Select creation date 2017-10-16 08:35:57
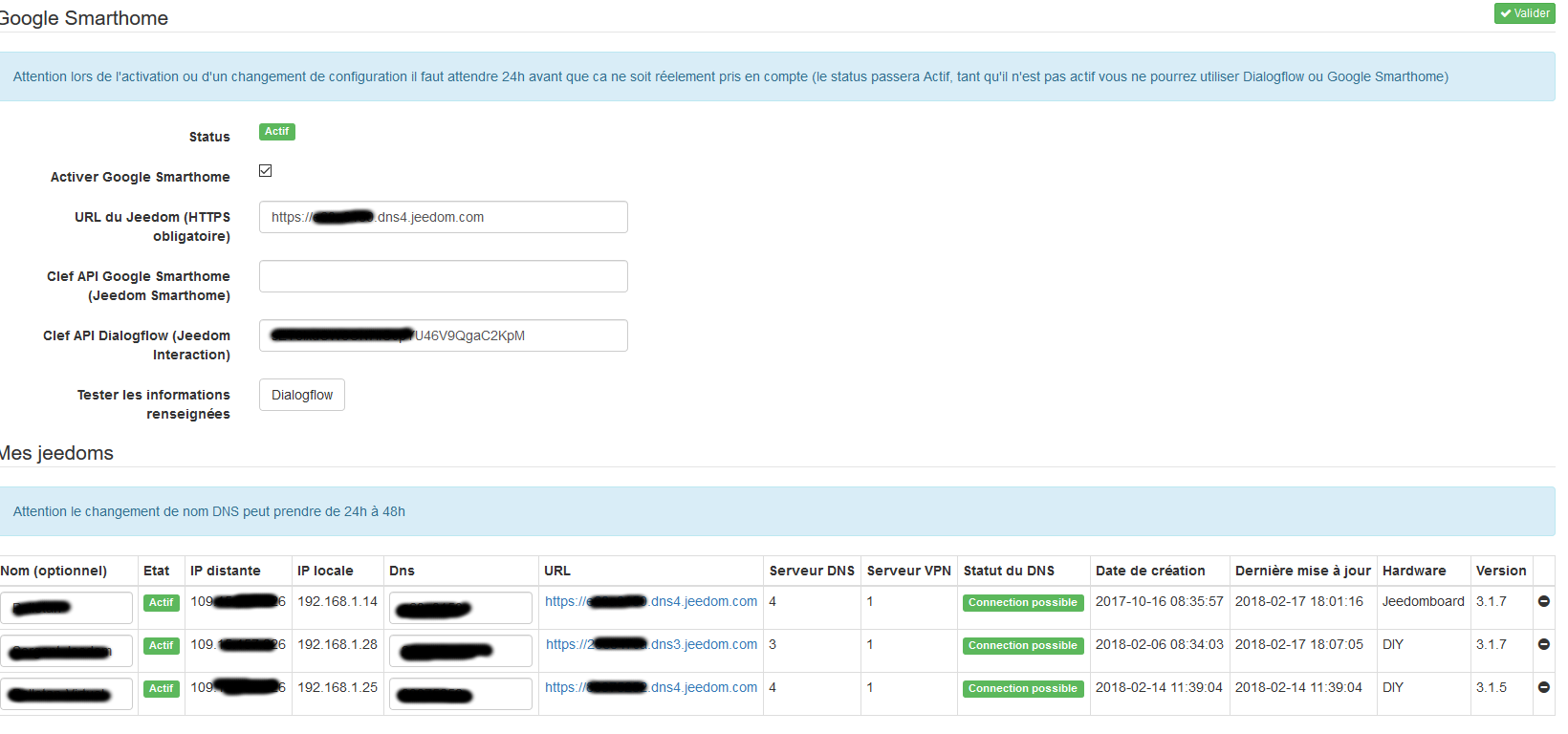1568x734 pixels. coord(1160,601)
